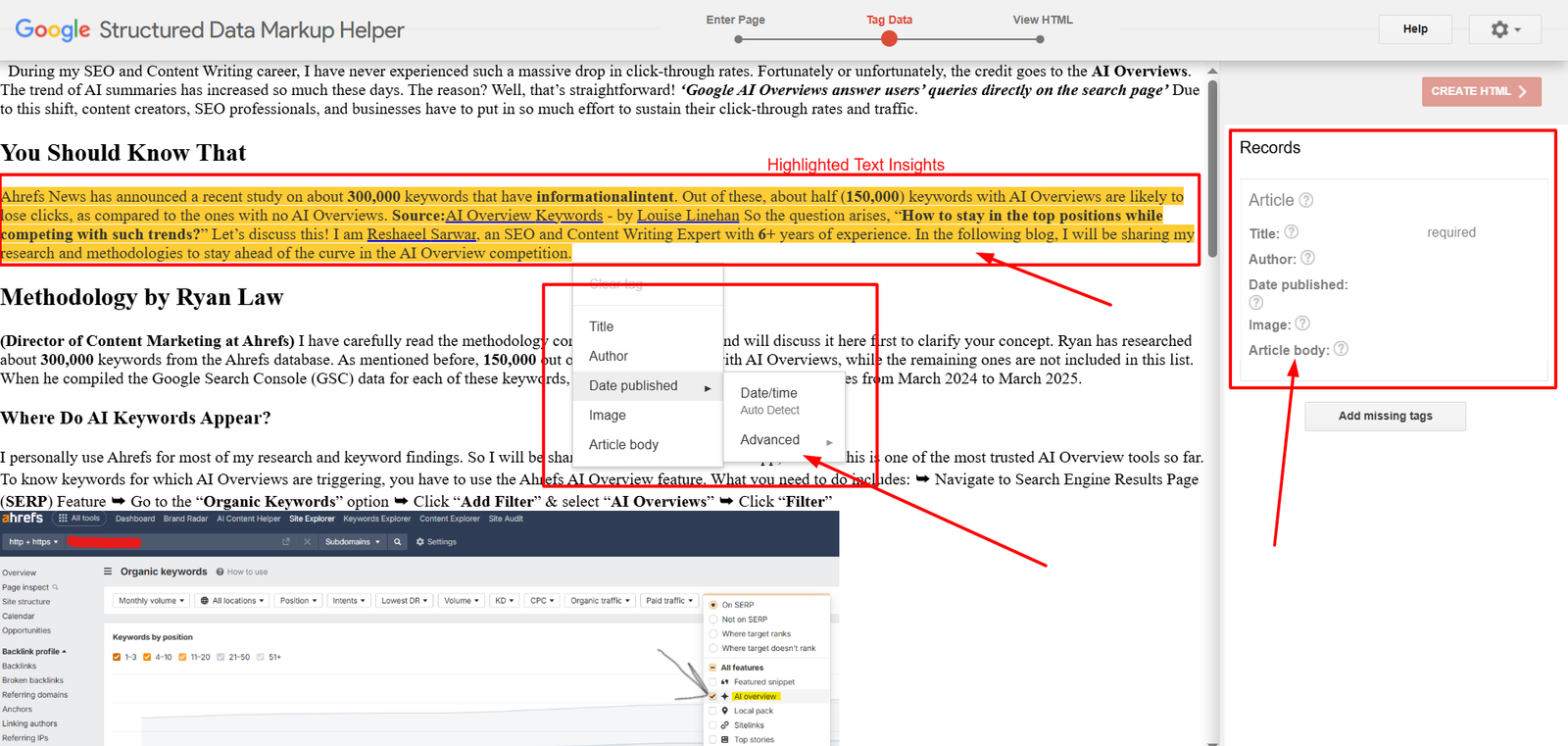Image resolution: width=1568 pixels, height=746 pixels.
Task: Click help icon beside Article body
Action: point(1342,349)
